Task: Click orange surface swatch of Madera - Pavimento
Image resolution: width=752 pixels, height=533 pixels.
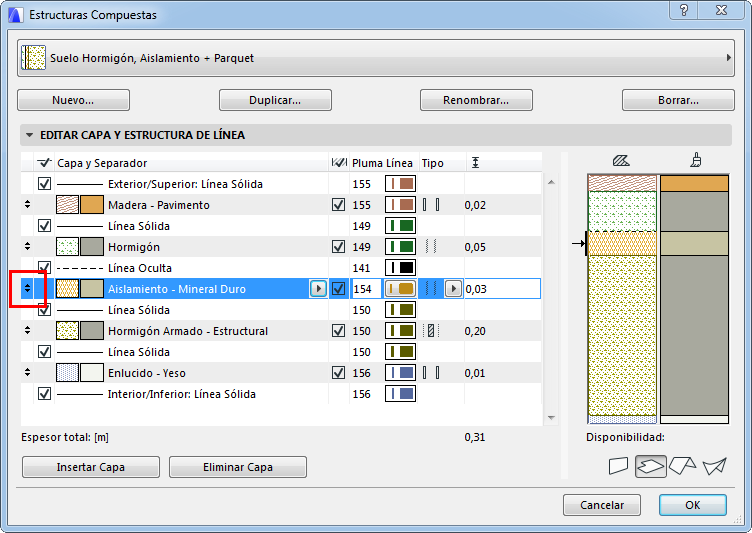Action: pos(92,205)
